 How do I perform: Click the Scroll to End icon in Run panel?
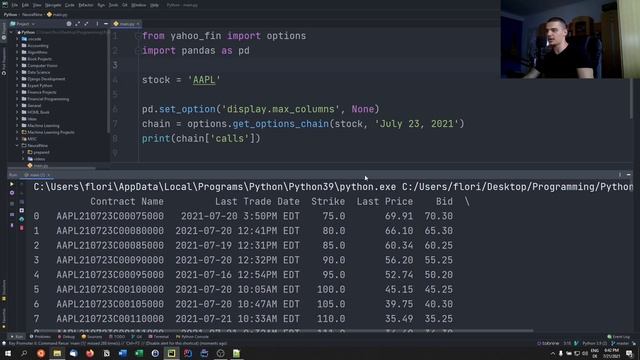tap(22, 210)
